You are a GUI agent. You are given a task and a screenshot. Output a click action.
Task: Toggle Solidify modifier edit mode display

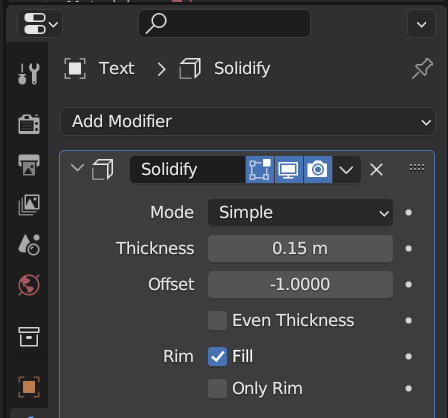[x=260, y=169]
